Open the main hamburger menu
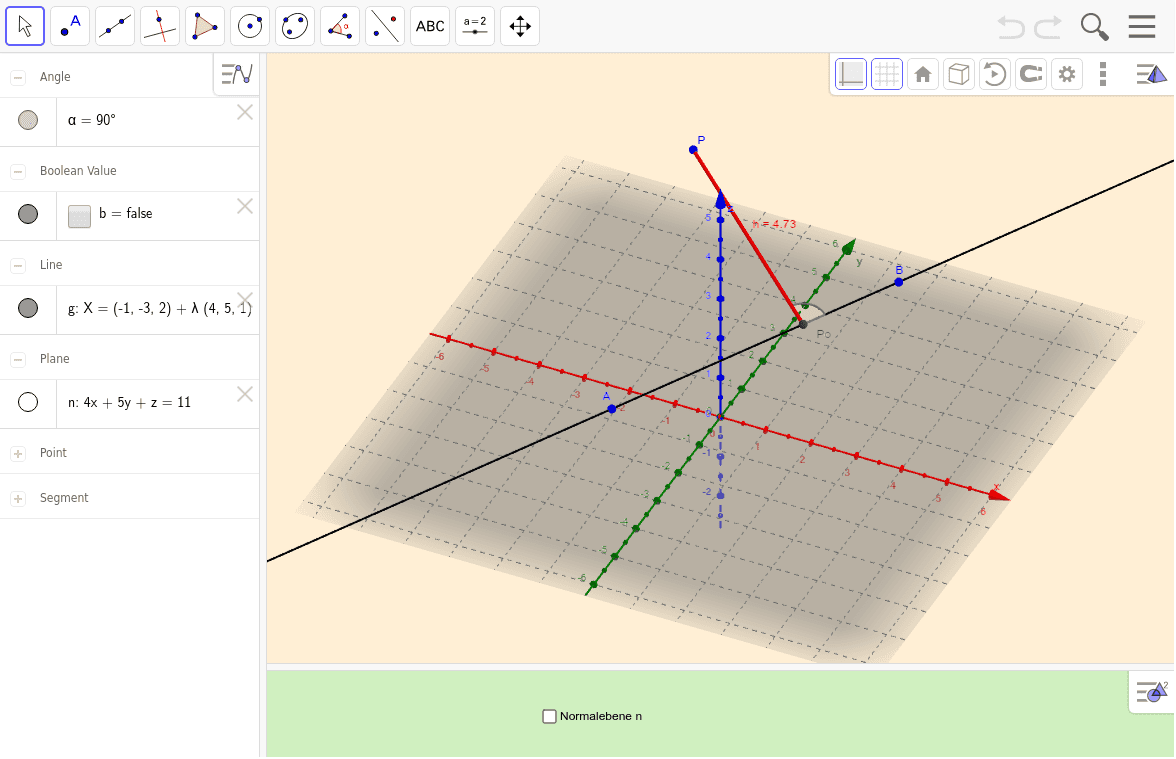 point(1142,26)
